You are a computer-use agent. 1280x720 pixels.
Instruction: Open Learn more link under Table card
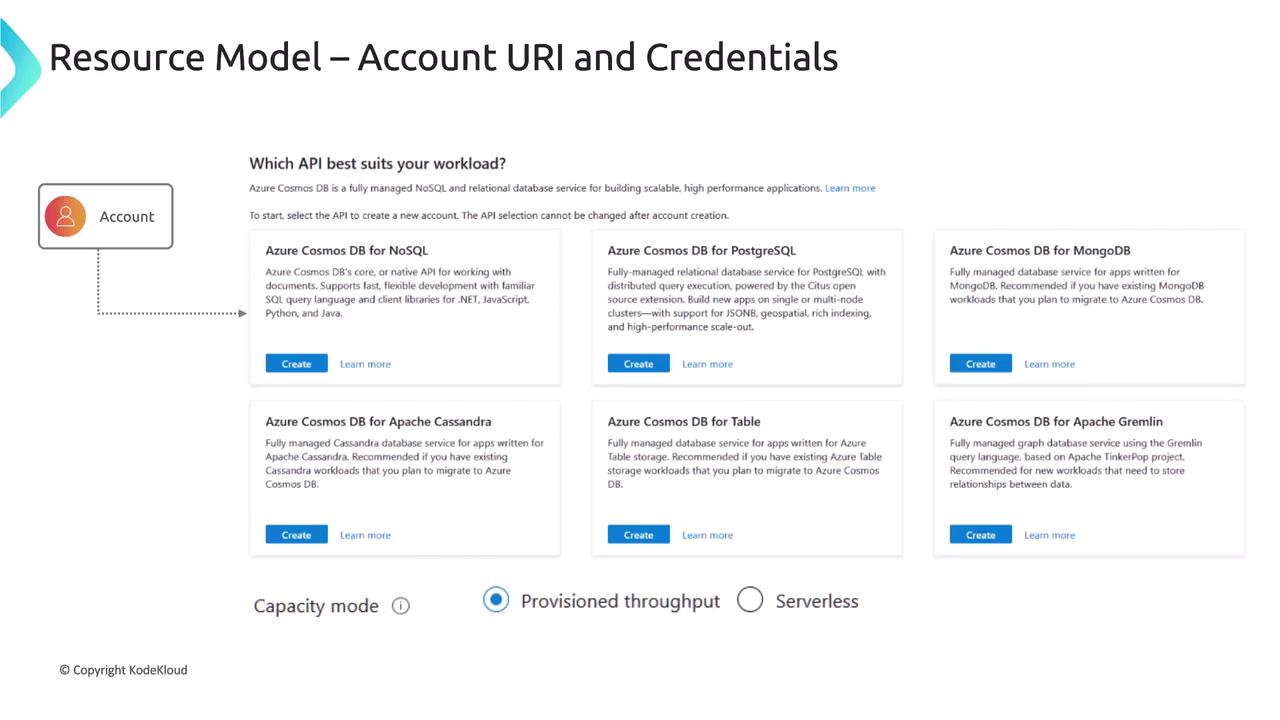click(x=707, y=535)
